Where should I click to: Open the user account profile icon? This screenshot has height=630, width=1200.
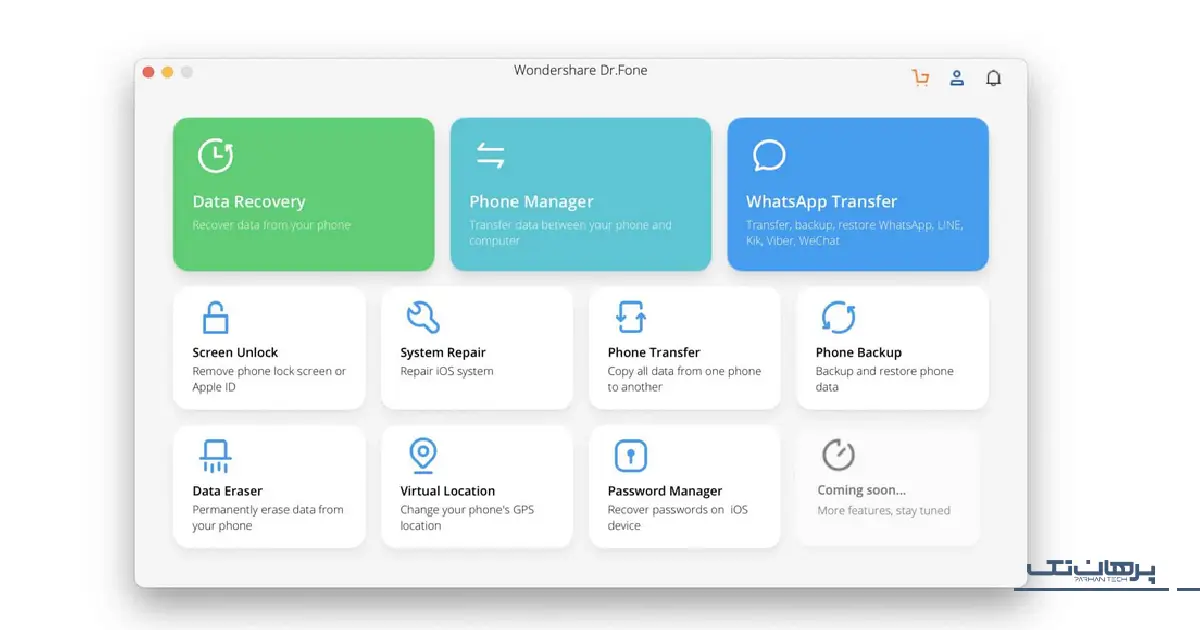point(957,78)
